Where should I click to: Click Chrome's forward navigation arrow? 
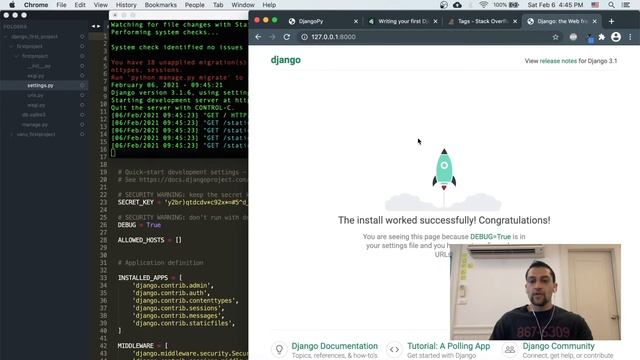click(272, 37)
